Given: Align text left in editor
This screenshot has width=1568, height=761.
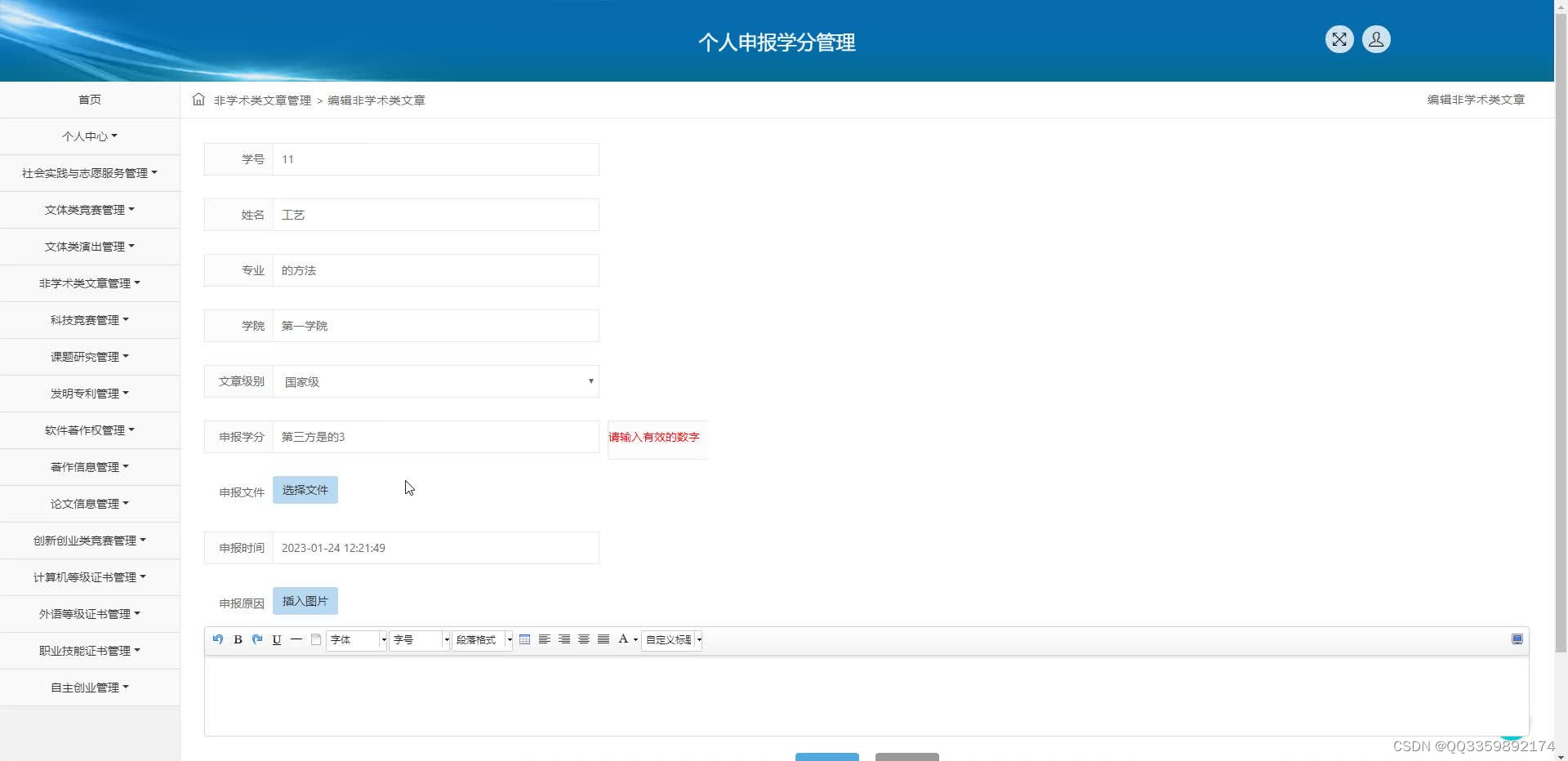Looking at the screenshot, I should [x=545, y=639].
